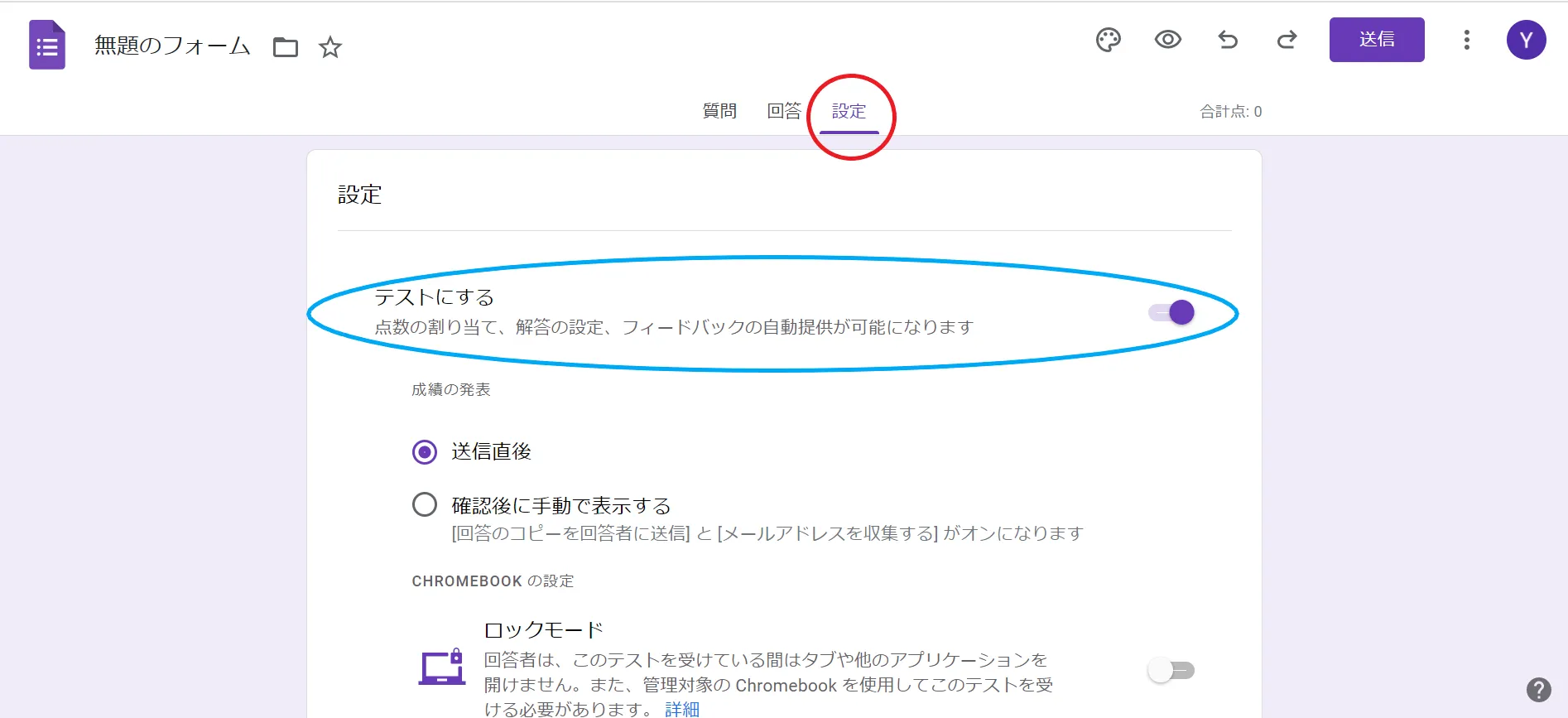Viewport: 1568px width, 718px height.
Task: Open the help question mark icon
Action: (1538, 689)
